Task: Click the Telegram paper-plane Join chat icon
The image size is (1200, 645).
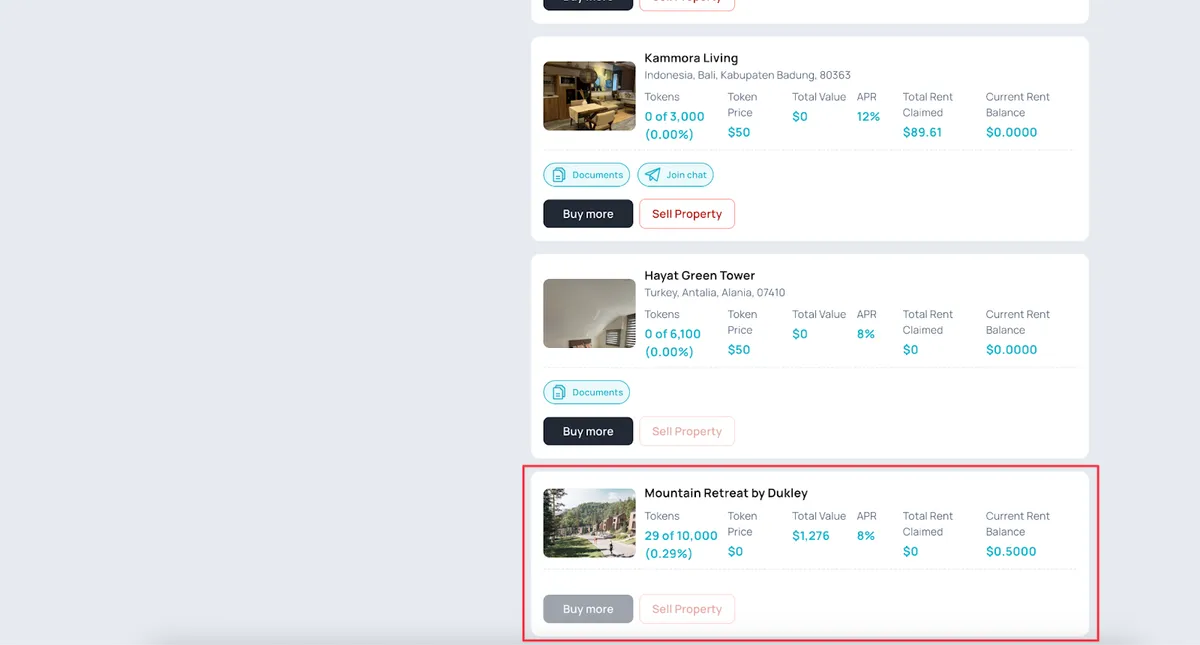Action: [x=653, y=175]
